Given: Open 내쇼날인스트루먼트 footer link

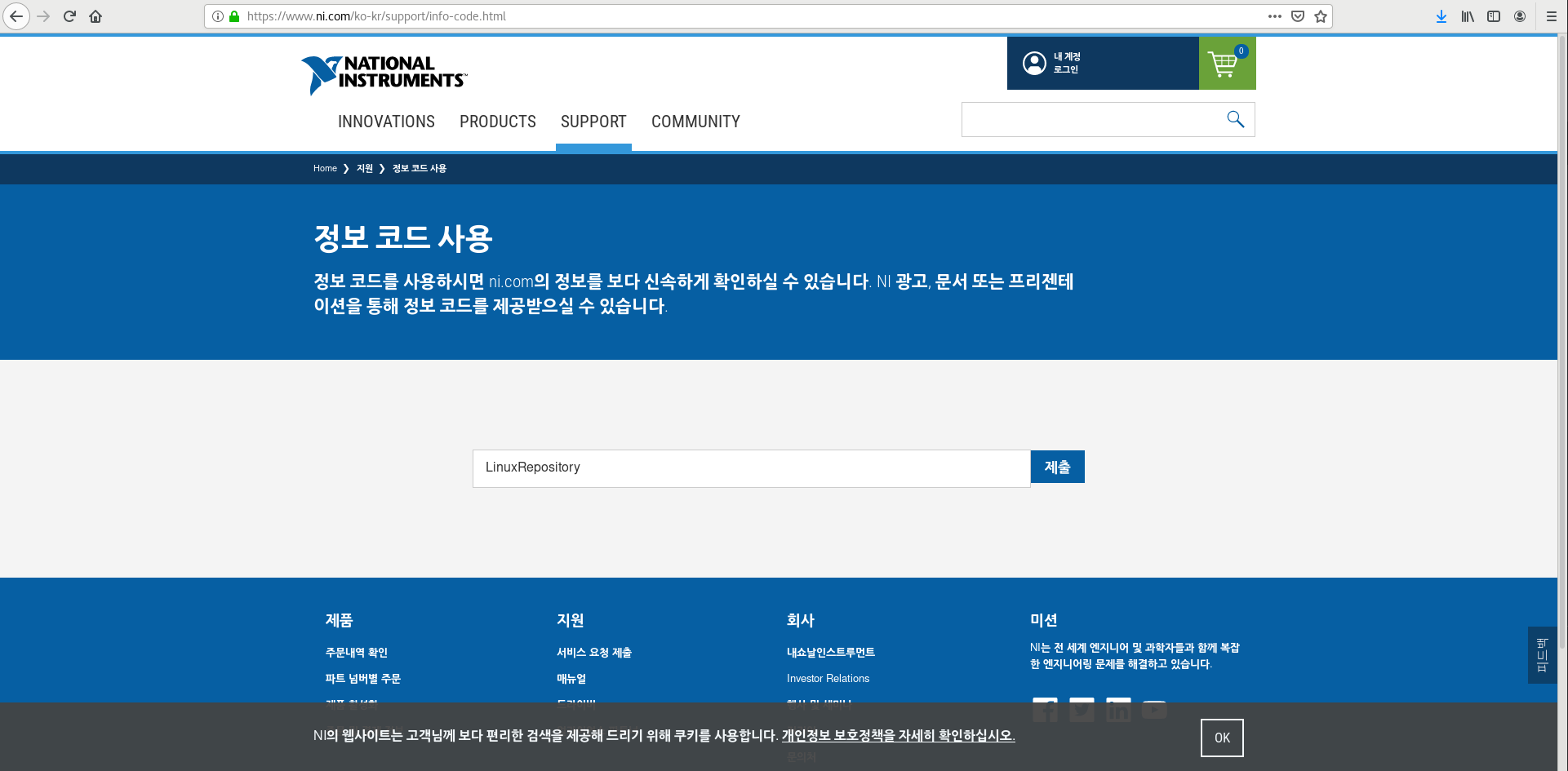Looking at the screenshot, I should pyautogui.click(x=831, y=652).
